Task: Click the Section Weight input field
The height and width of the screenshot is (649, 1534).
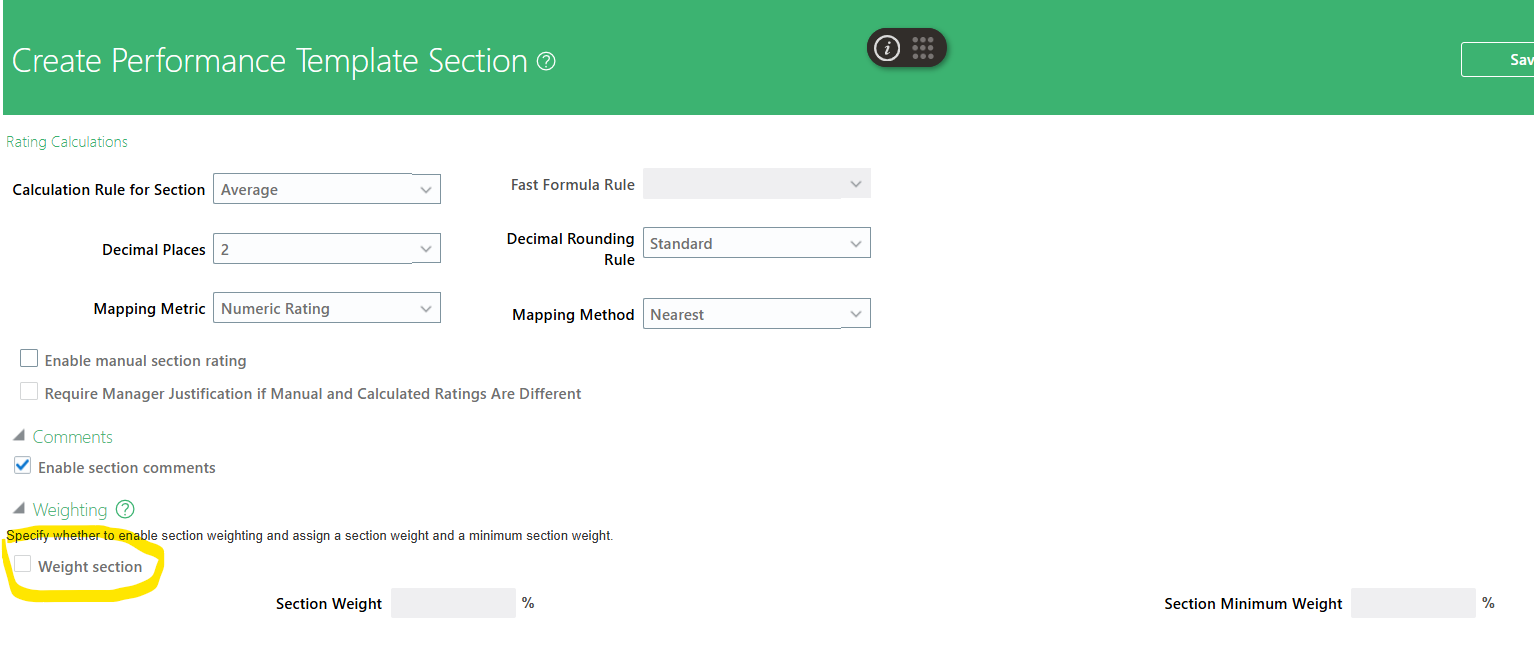Action: click(x=453, y=602)
